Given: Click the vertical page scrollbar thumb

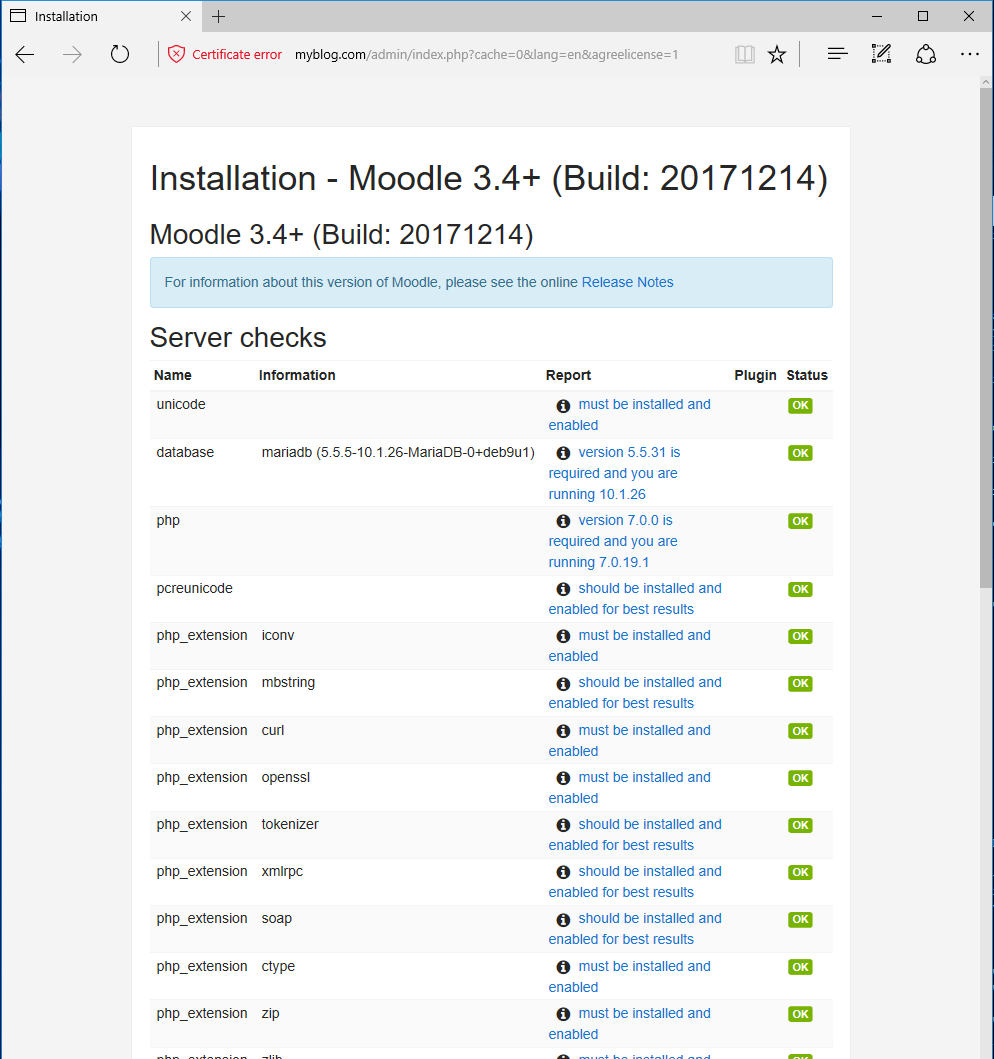Looking at the screenshot, I should [986, 338].
